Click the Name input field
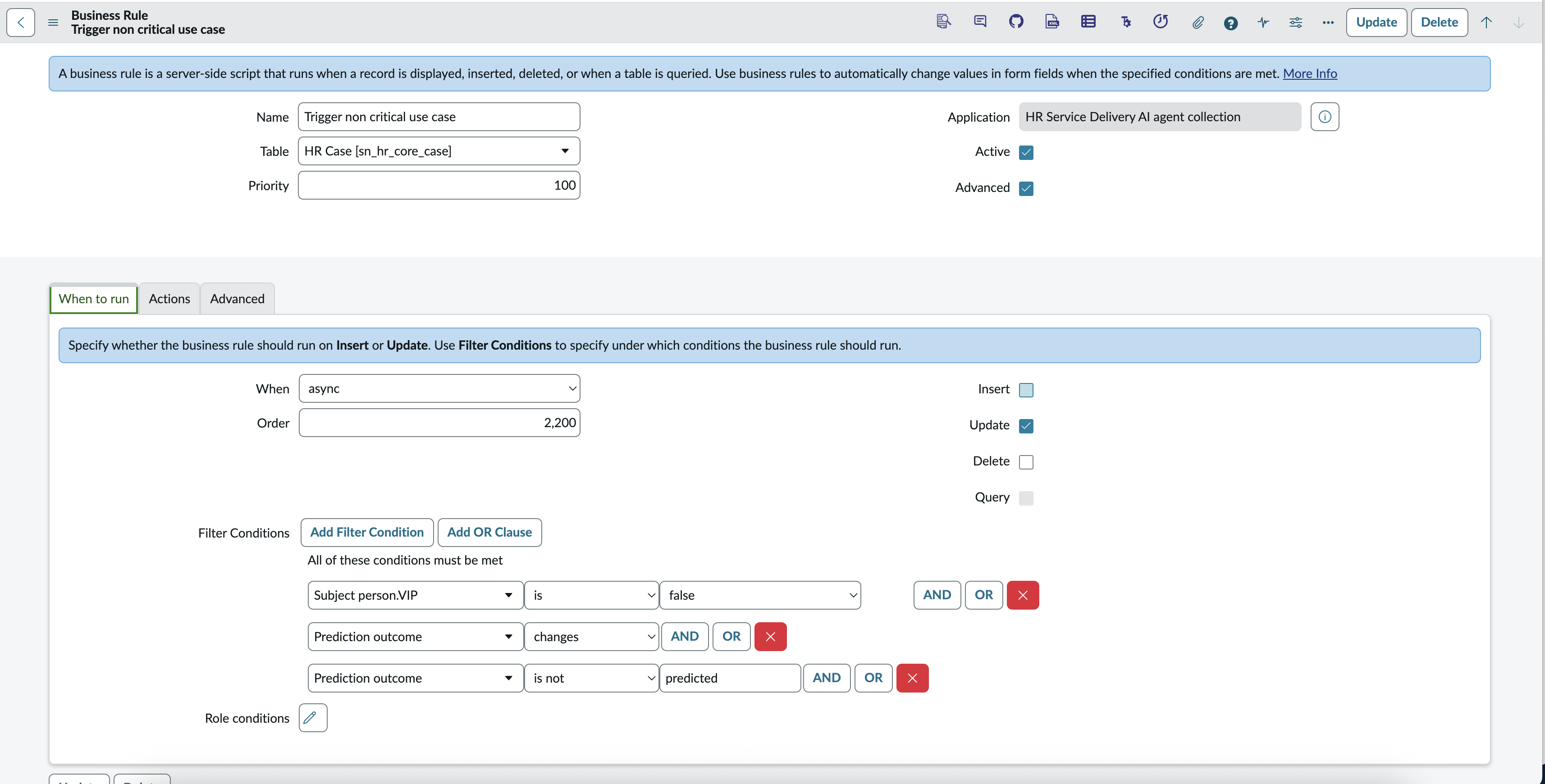The height and width of the screenshot is (784, 1545). [x=439, y=116]
